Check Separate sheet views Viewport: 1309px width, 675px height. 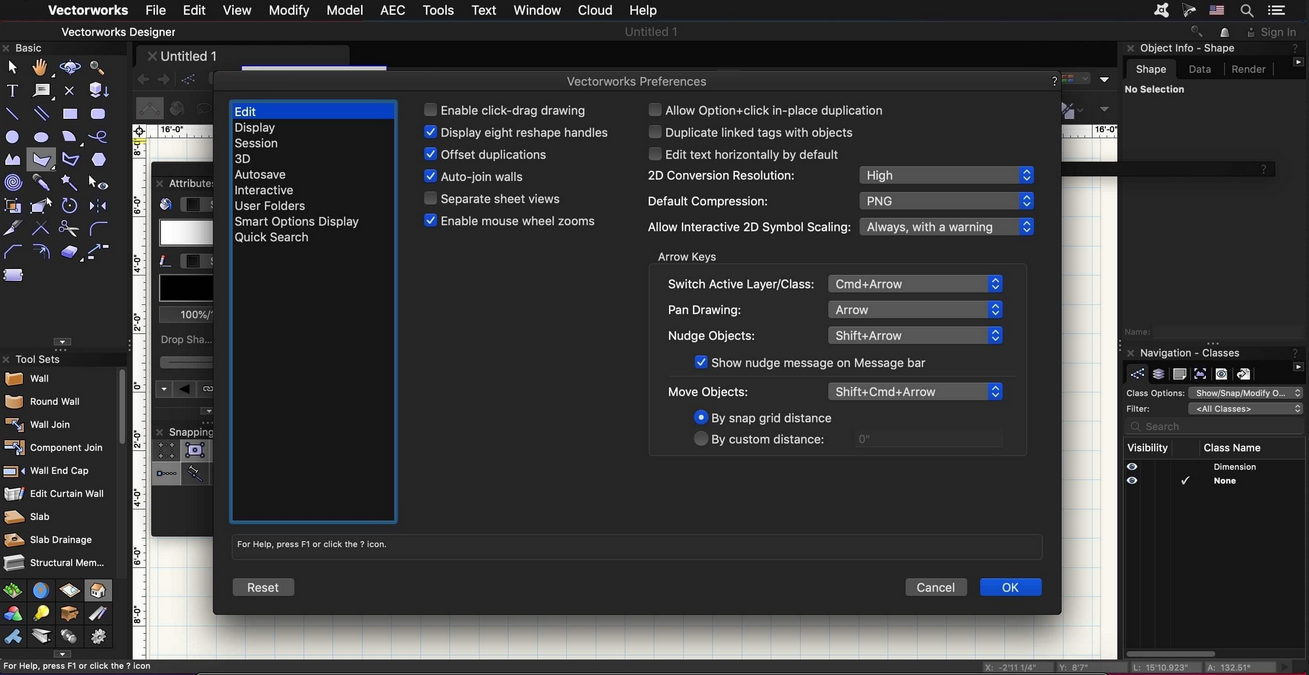pos(430,198)
